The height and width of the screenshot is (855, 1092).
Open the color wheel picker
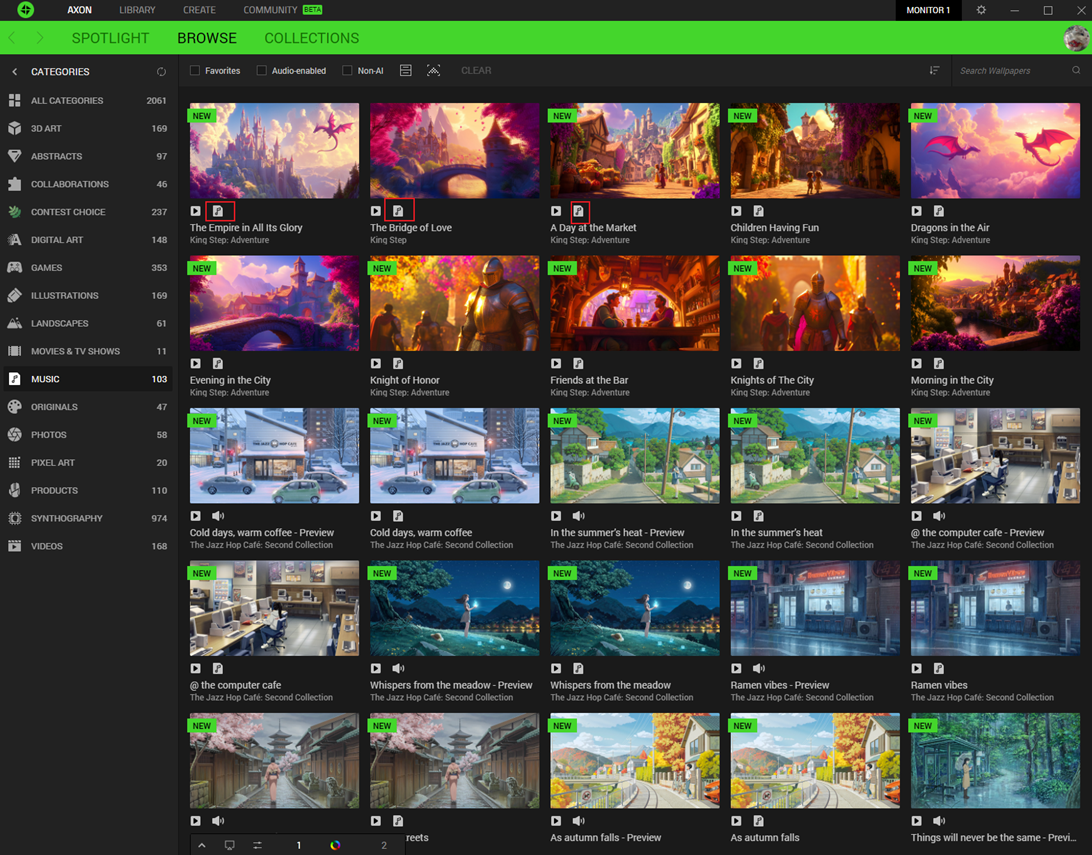tap(334, 845)
